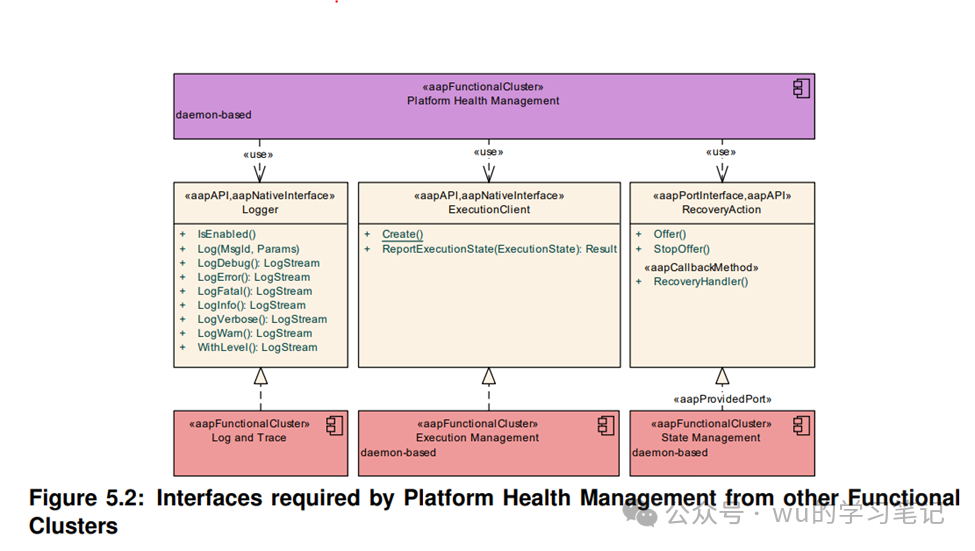
Task: Click the realization arrowhead below Logger
Action: click(x=261, y=376)
